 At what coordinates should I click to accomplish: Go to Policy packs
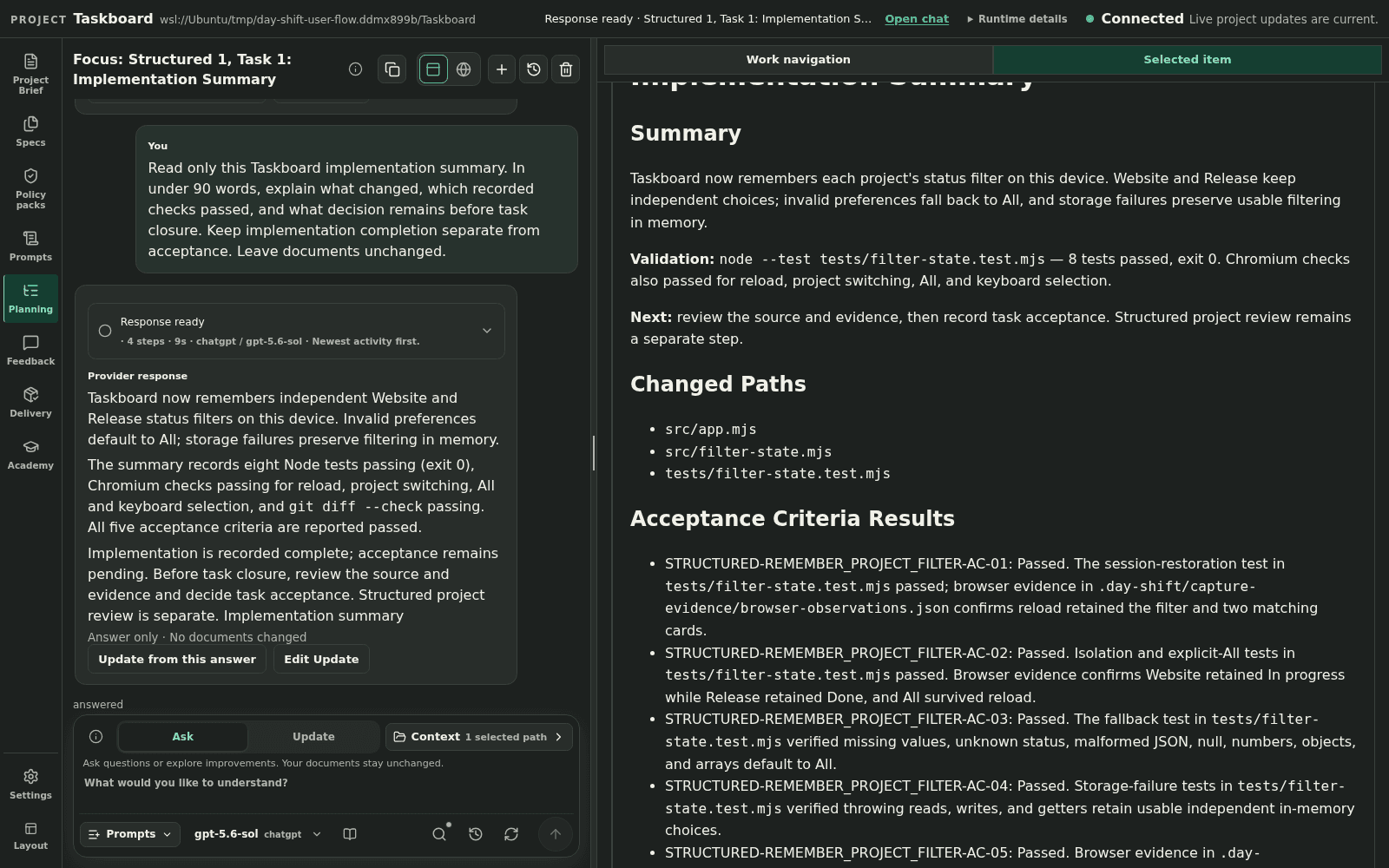coord(30,188)
